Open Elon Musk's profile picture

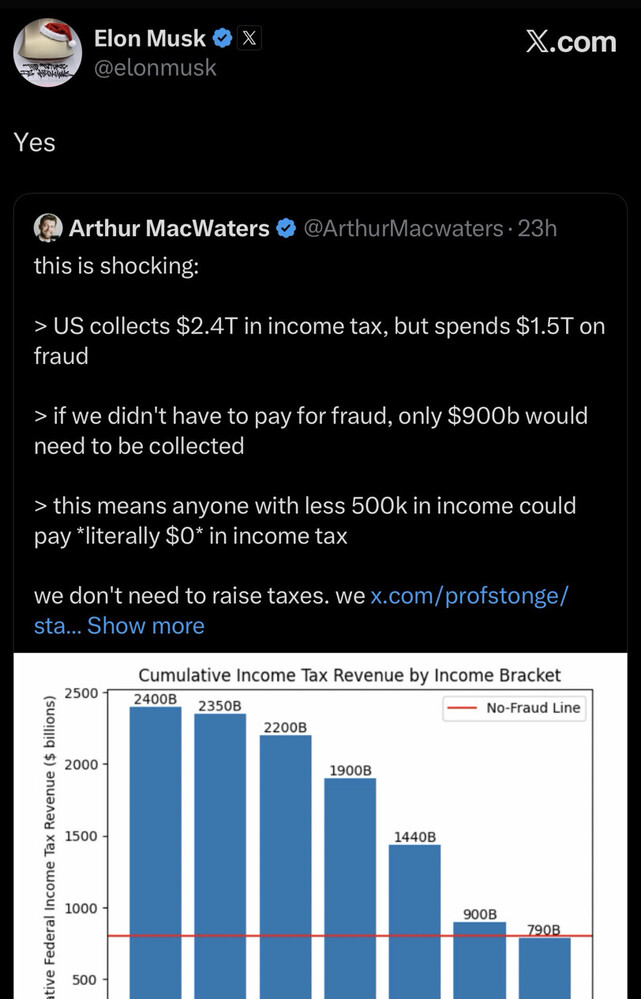point(48,52)
